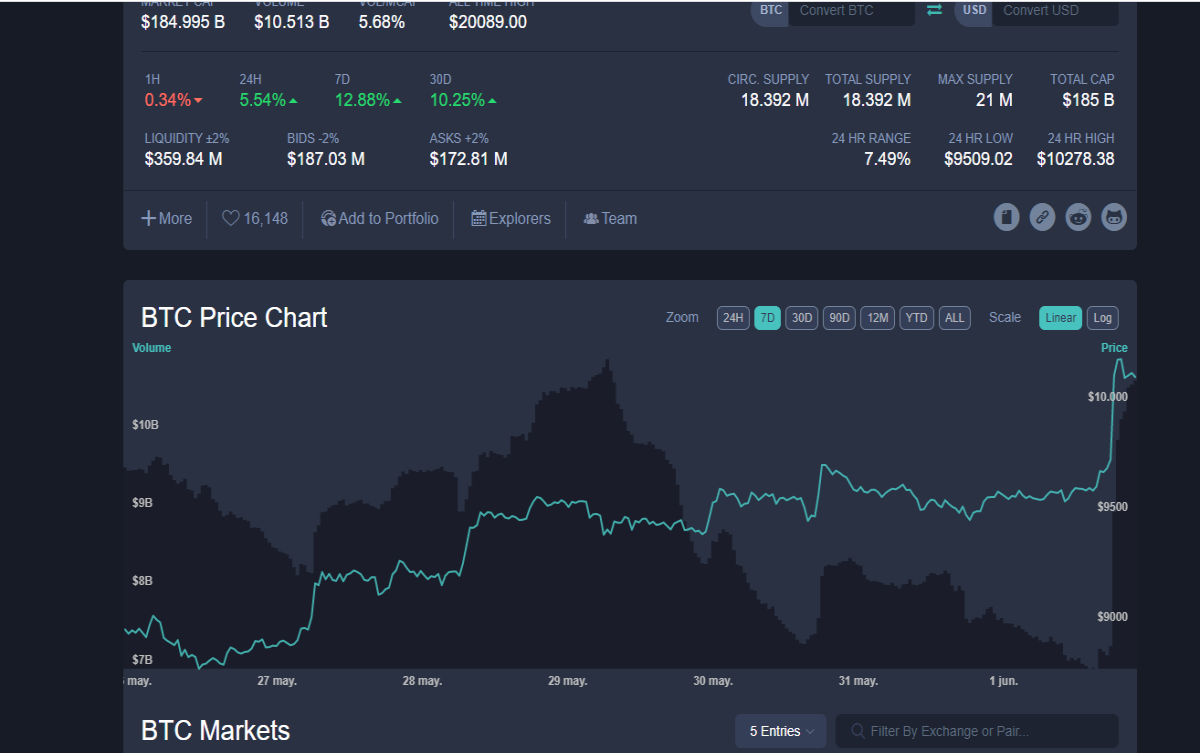
Task: Focus the Filter By Exchange or Pair field
Action: (x=977, y=731)
